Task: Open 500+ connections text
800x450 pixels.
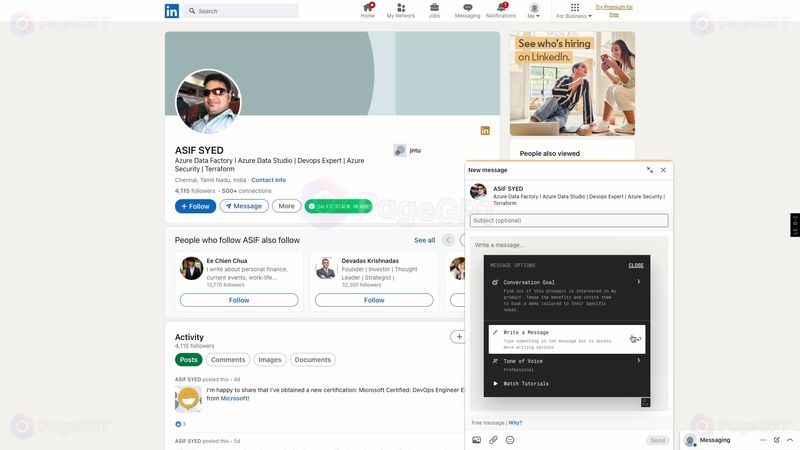Action: point(246,191)
